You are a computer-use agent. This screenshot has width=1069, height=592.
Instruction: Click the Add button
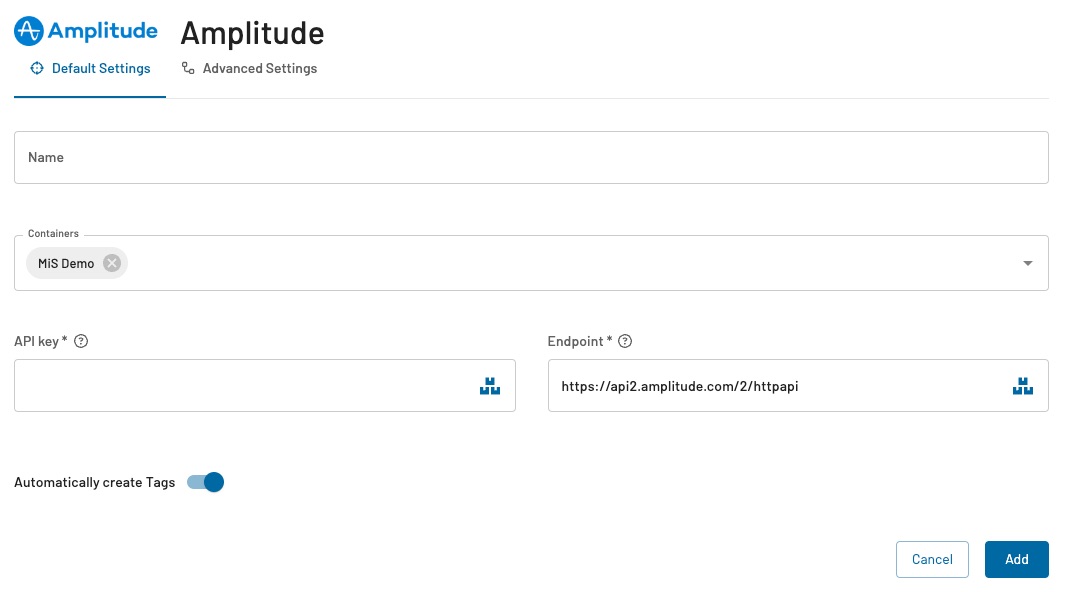click(x=1017, y=559)
